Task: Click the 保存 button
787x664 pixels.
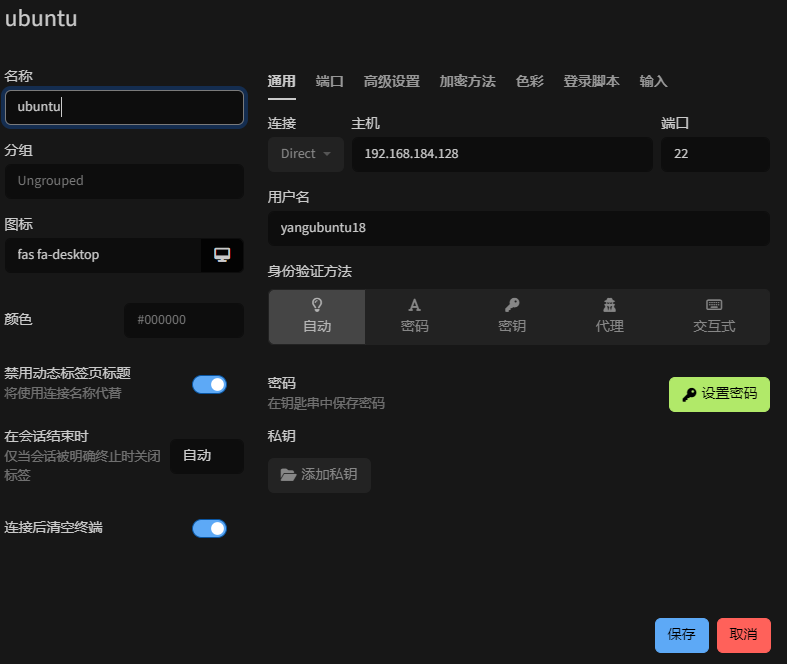Action: 681,635
